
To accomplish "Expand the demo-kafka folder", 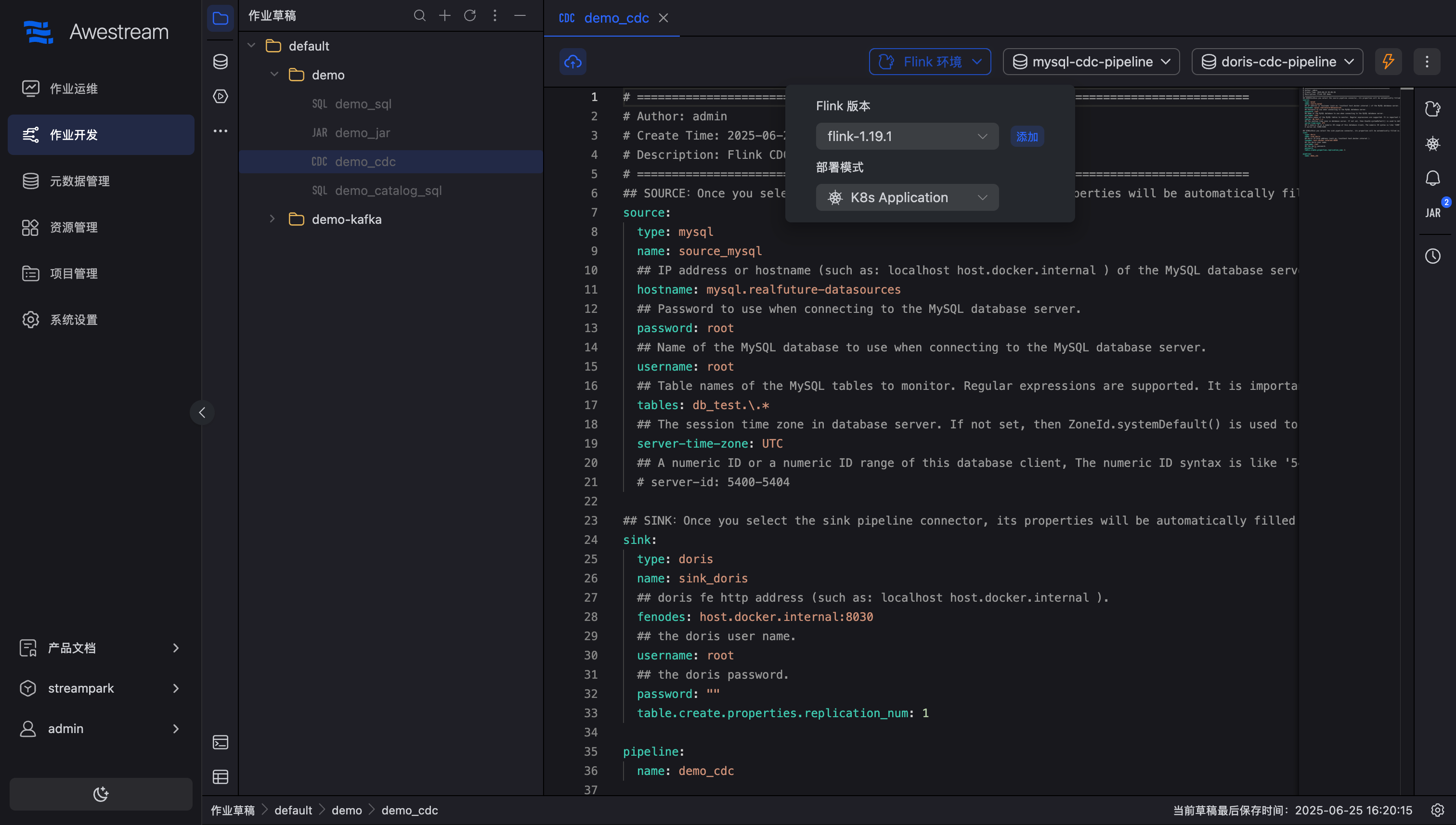I will point(272,219).
